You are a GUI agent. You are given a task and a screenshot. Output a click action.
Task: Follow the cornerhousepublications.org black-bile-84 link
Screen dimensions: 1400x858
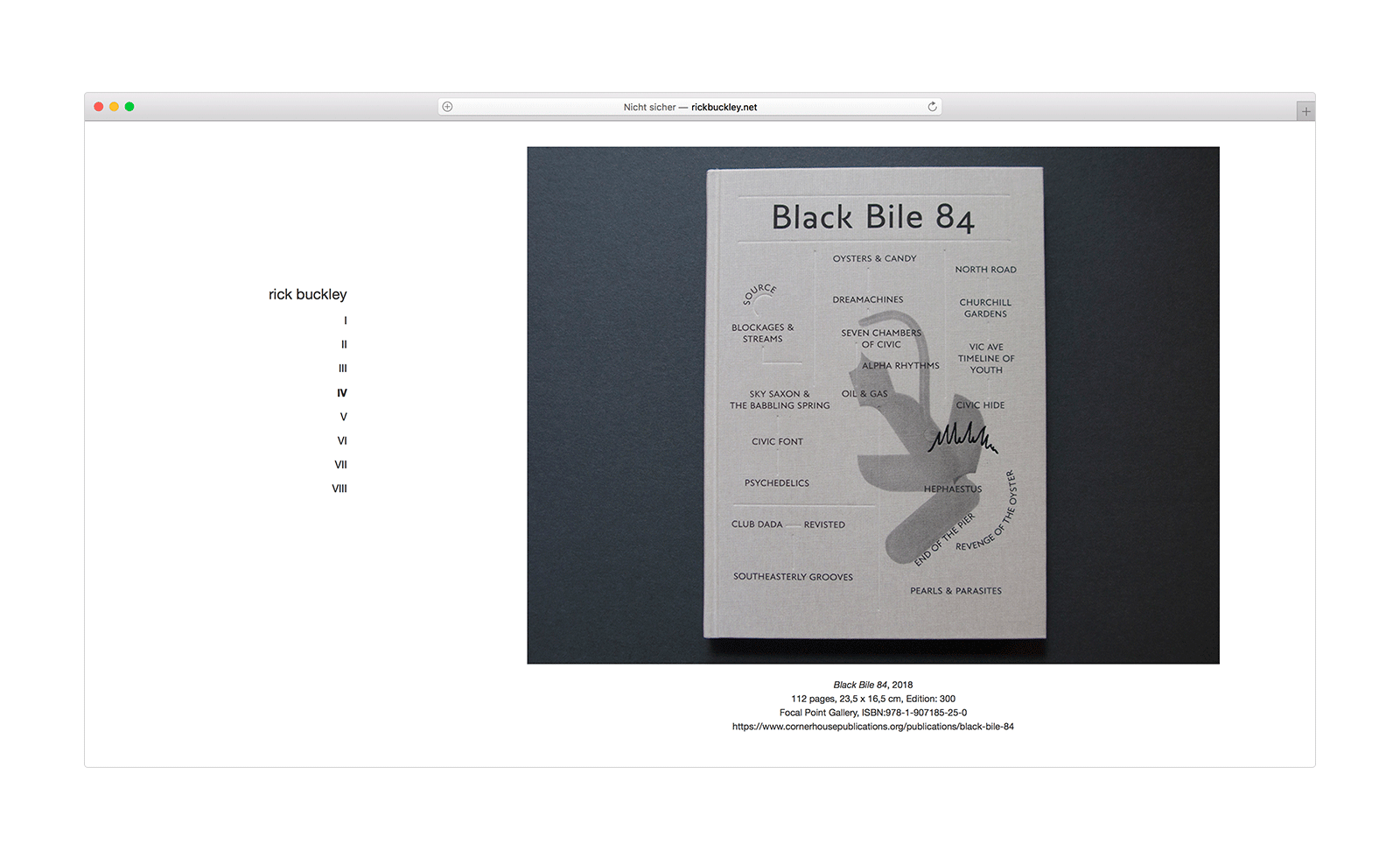point(873,727)
